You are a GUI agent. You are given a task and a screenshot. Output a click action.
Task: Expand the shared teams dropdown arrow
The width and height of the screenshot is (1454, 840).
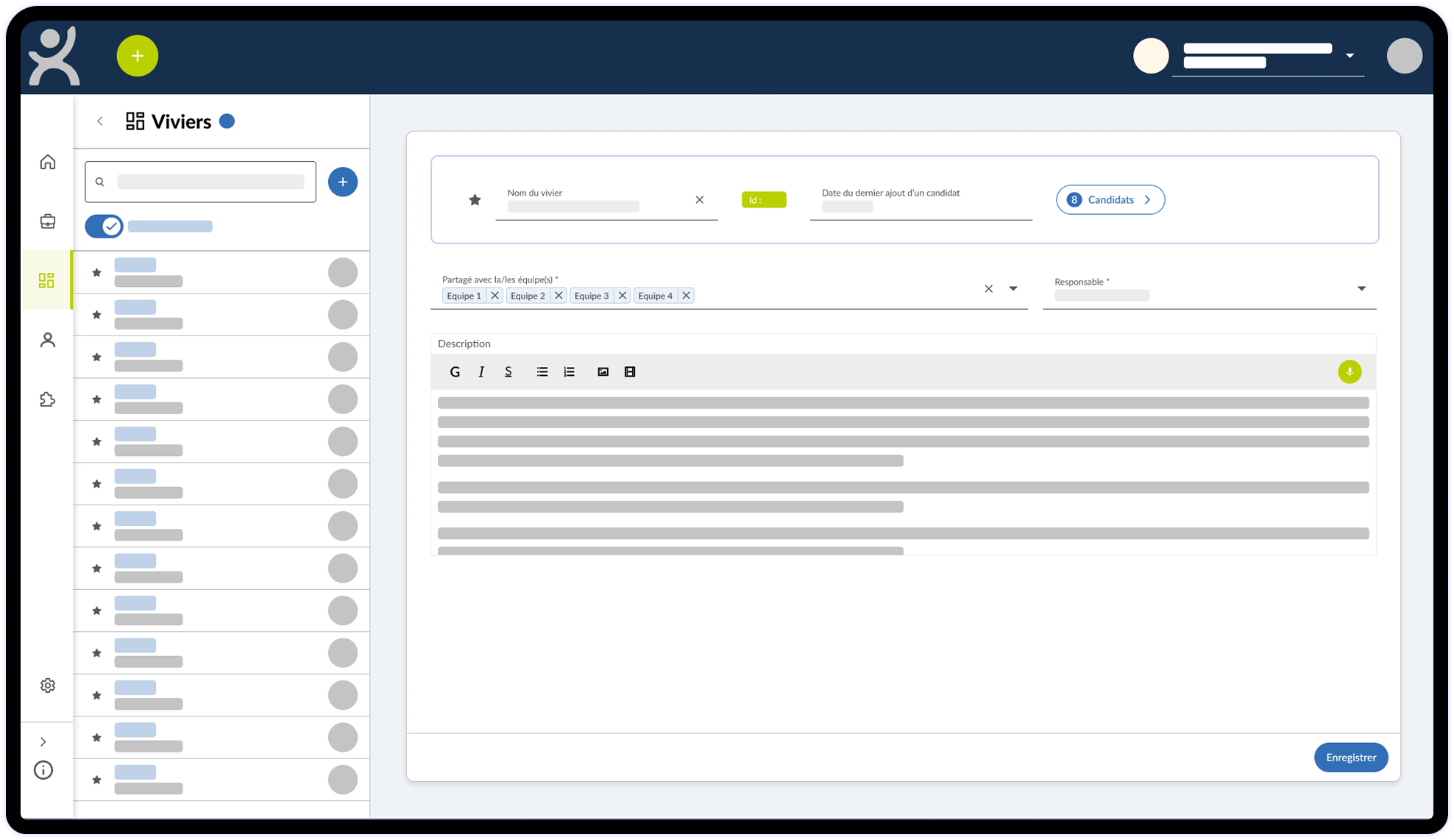[1013, 289]
